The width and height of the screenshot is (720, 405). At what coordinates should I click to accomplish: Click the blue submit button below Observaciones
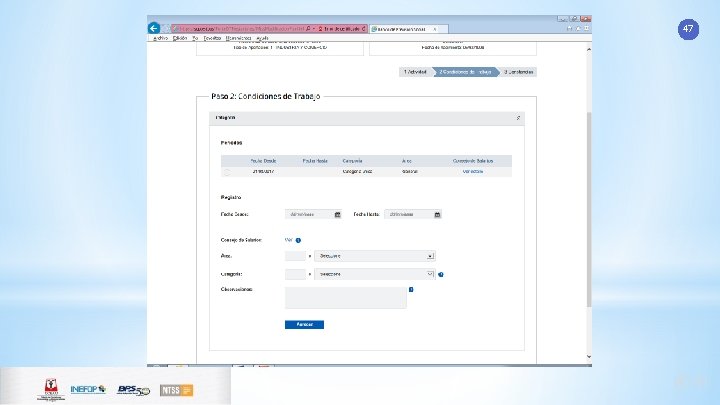pos(304,325)
